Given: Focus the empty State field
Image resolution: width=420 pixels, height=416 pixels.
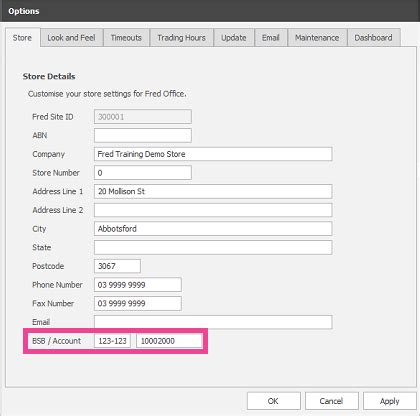Looking at the screenshot, I should [213, 247].
